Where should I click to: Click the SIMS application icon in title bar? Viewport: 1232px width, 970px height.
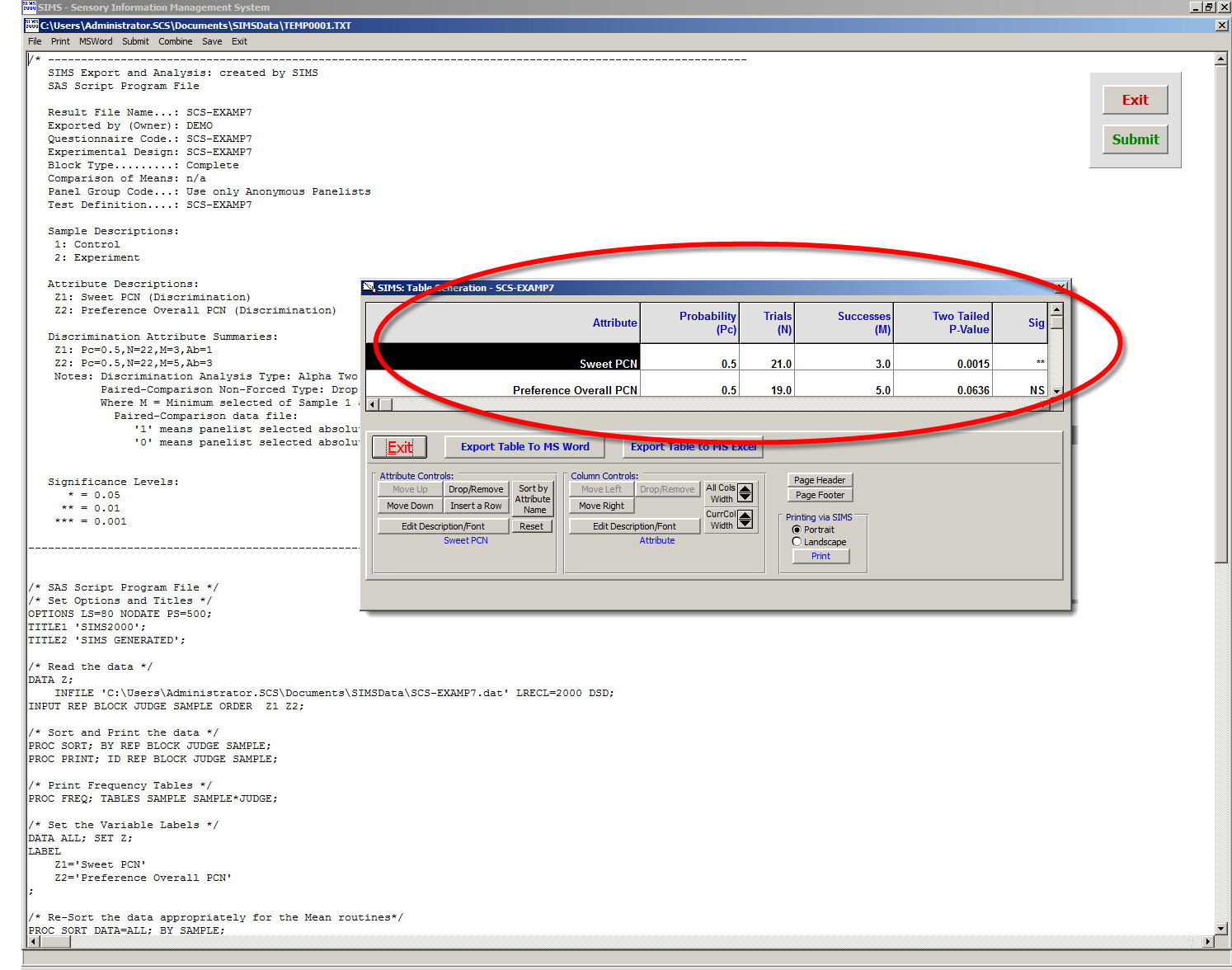tap(30, 7)
